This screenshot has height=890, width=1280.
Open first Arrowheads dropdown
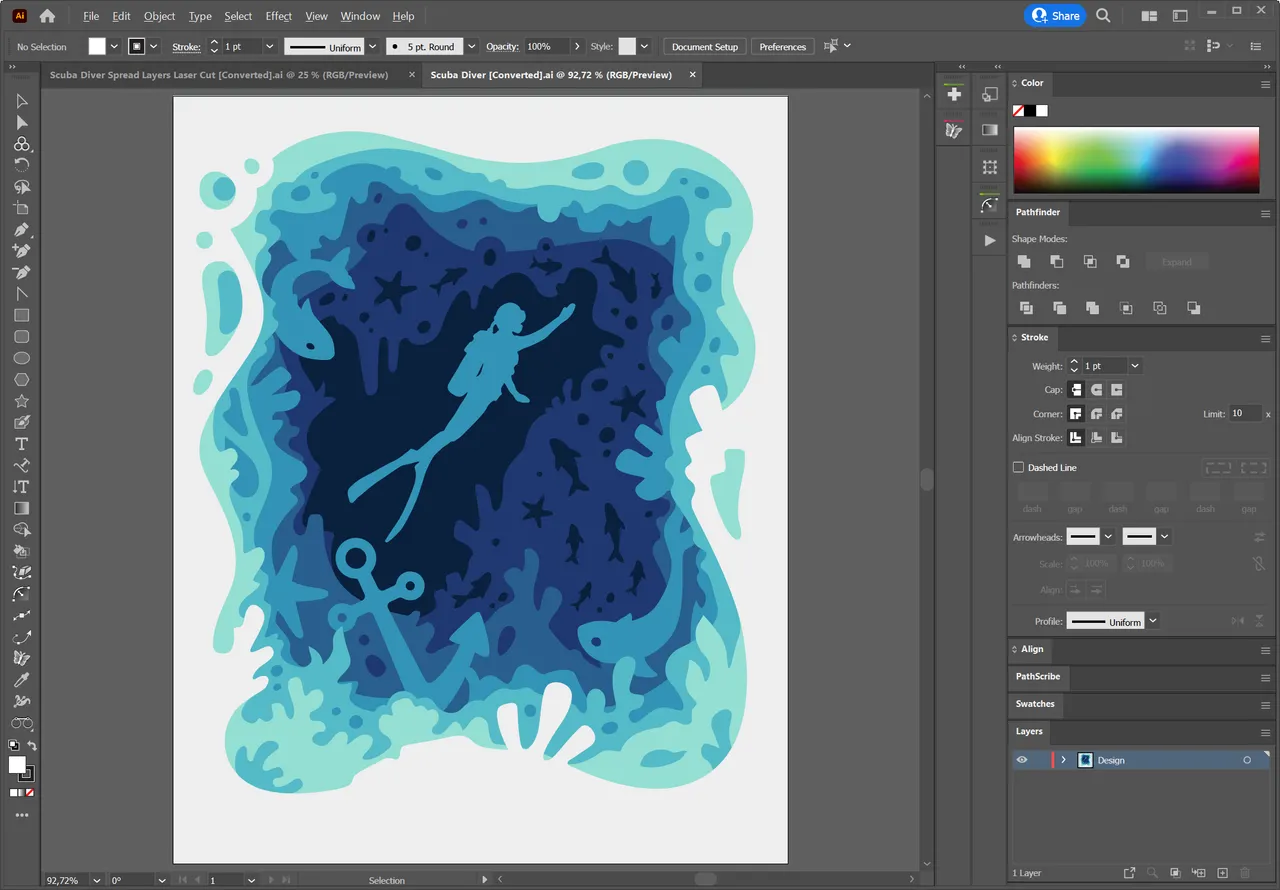pyautogui.click(x=1108, y=537)
